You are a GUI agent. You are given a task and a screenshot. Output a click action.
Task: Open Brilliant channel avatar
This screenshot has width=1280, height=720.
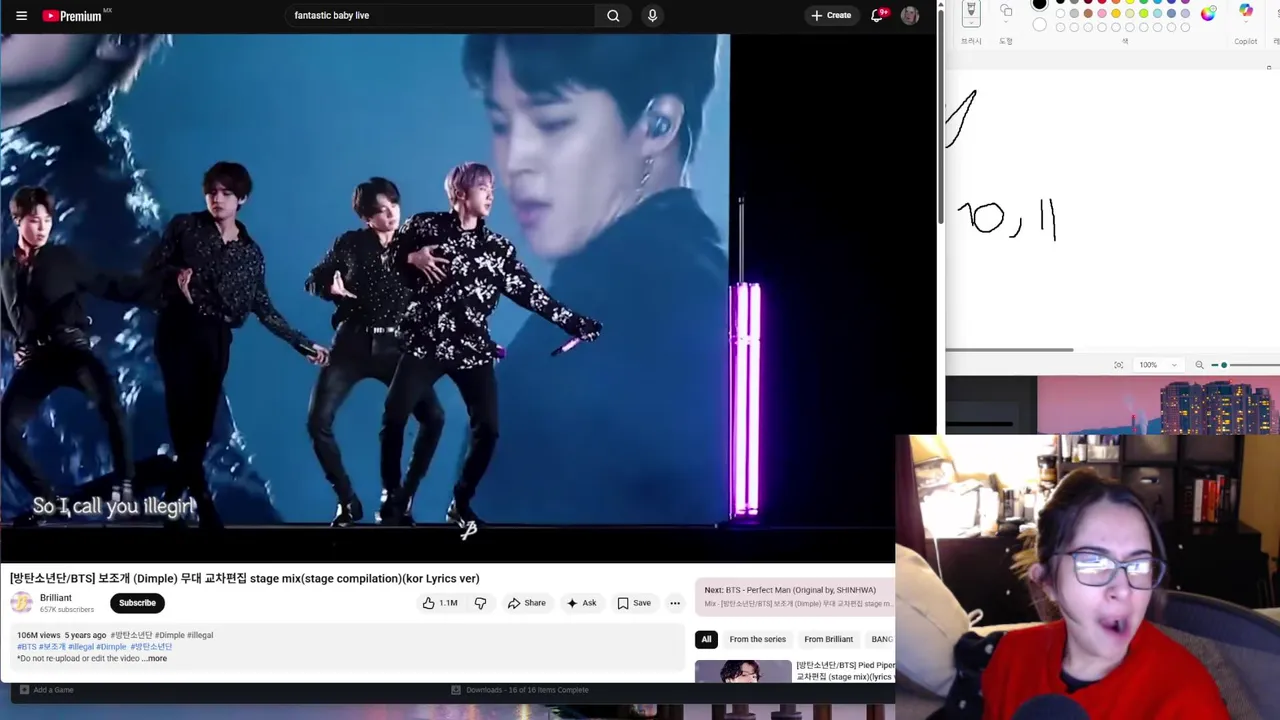point(21,603)
